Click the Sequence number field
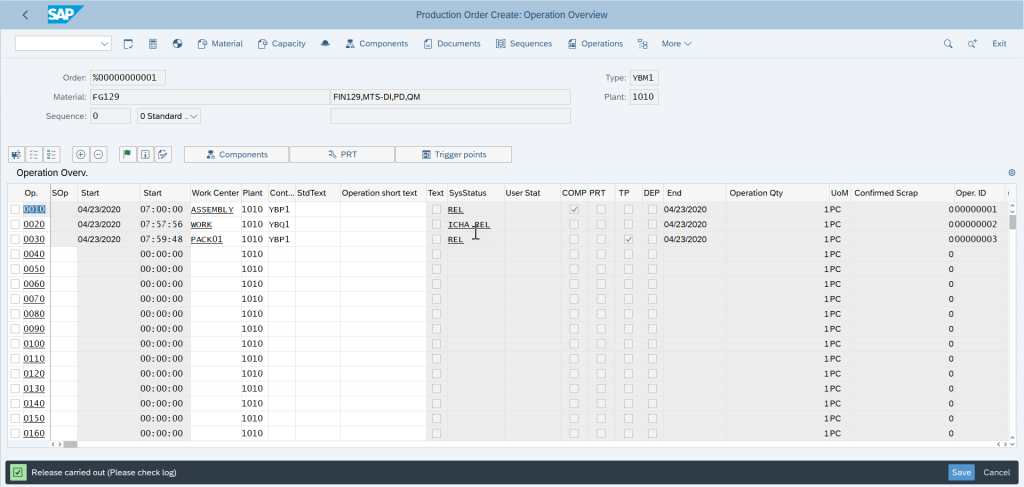1024x487 pixels. point(110,116)
